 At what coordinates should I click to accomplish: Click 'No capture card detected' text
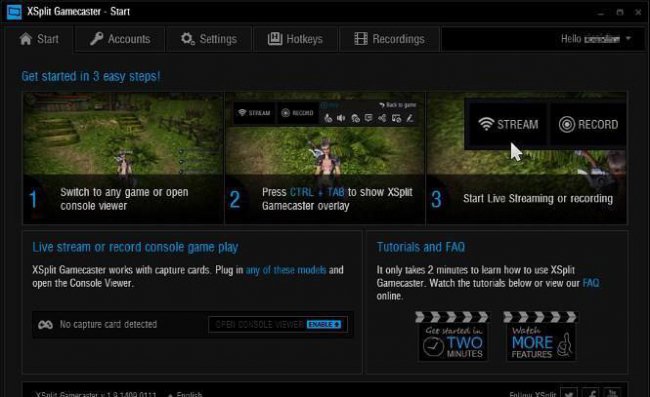point(108,324)
